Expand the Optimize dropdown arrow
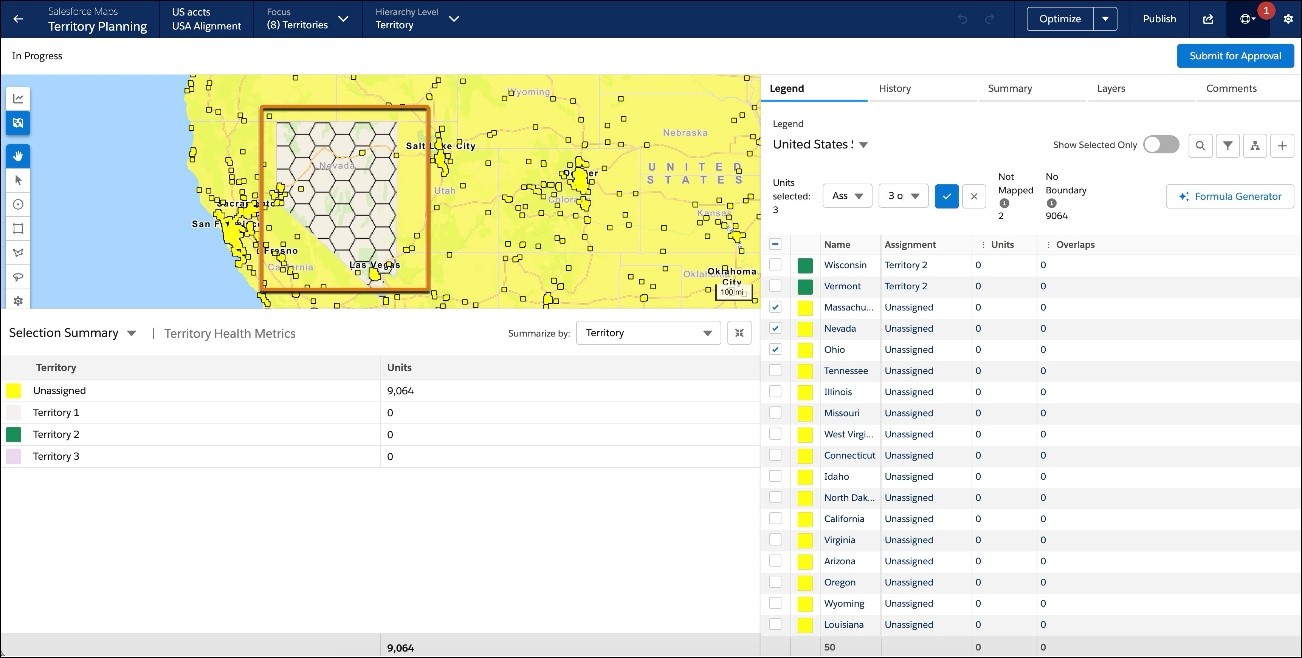 tap(1105, 19)
